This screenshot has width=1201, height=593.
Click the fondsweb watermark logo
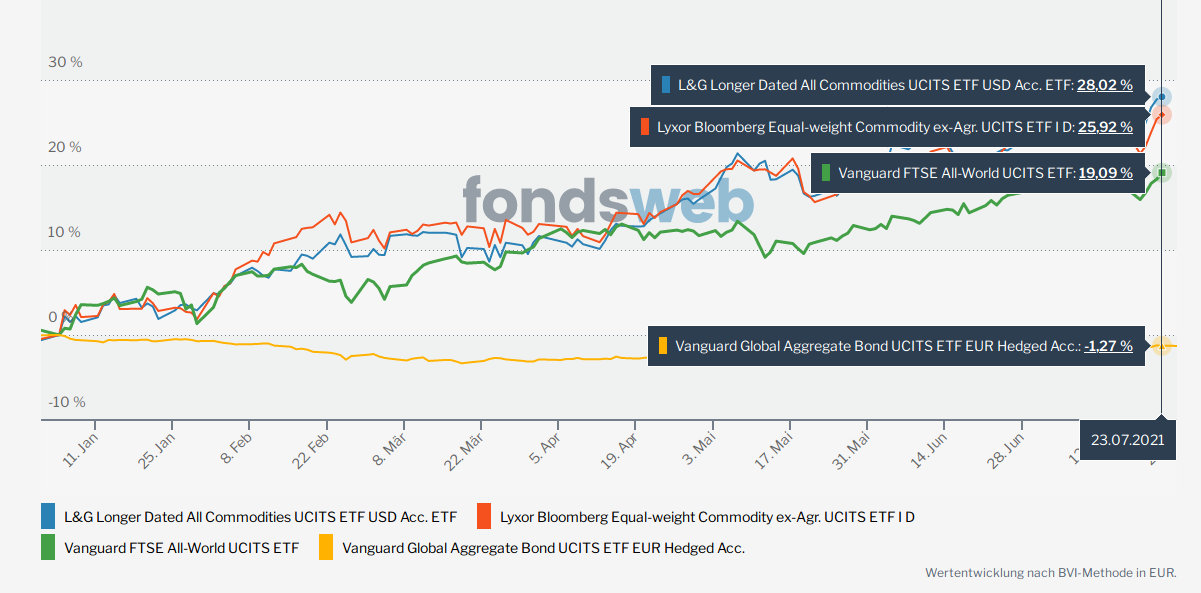tap(608, 200)
